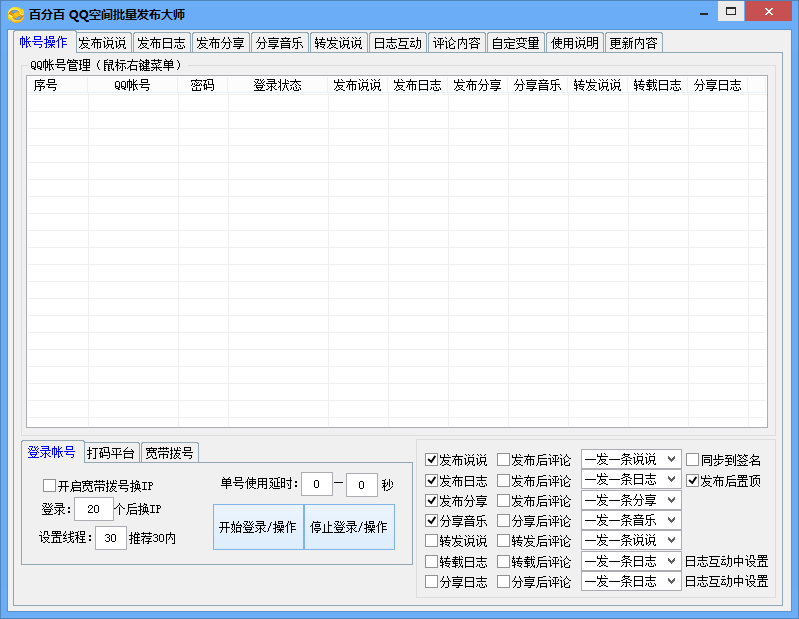Switch to the 发布日志 tab

point(161,43)
